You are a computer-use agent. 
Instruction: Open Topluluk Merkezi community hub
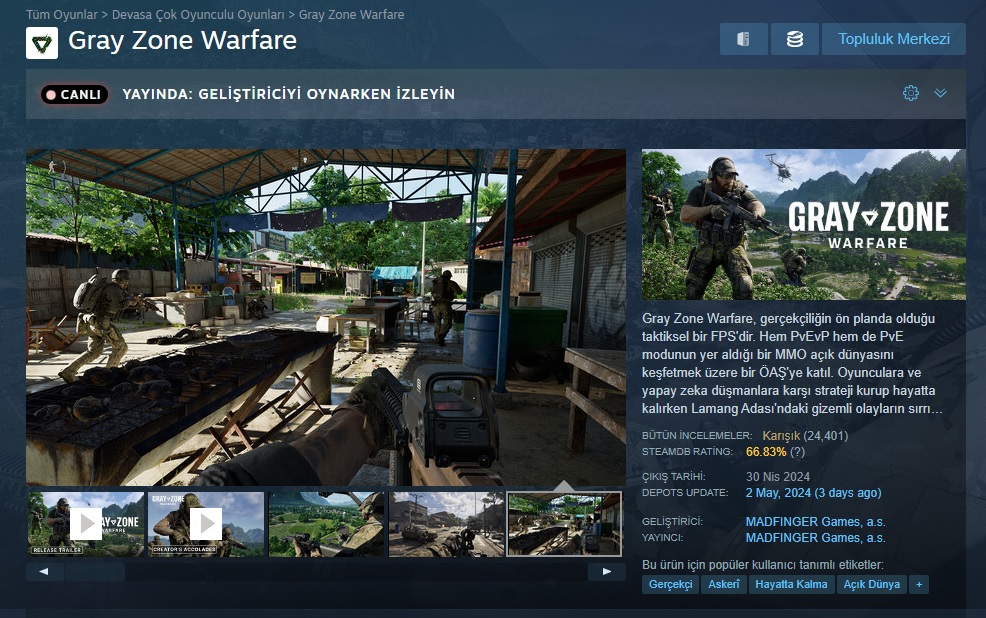tap(894, 39)
